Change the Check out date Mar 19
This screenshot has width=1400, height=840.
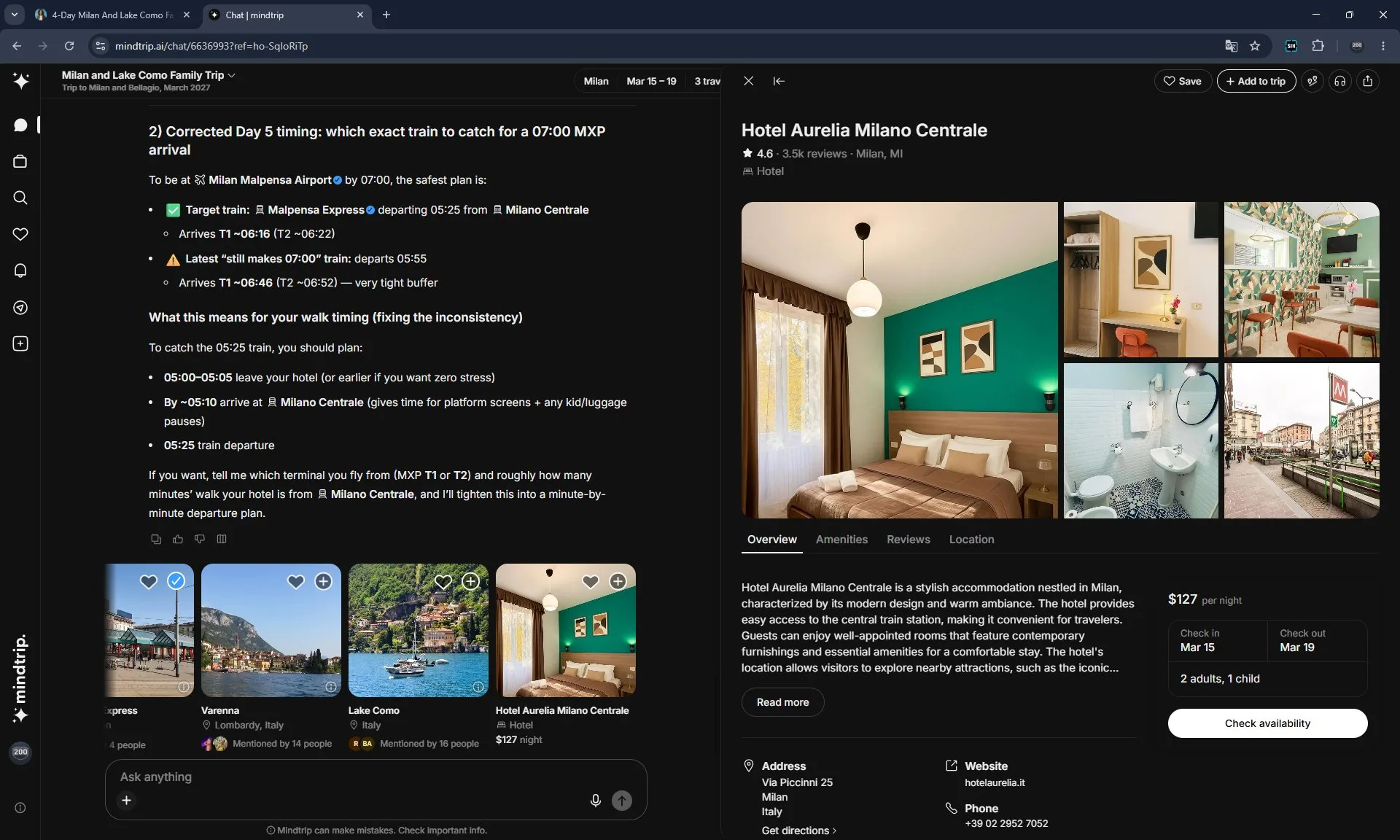coord(1317,640)
